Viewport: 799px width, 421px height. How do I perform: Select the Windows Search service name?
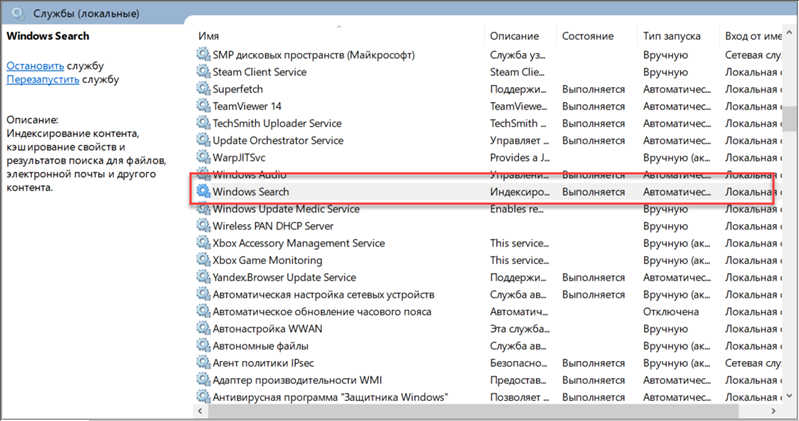pos(250,192)
